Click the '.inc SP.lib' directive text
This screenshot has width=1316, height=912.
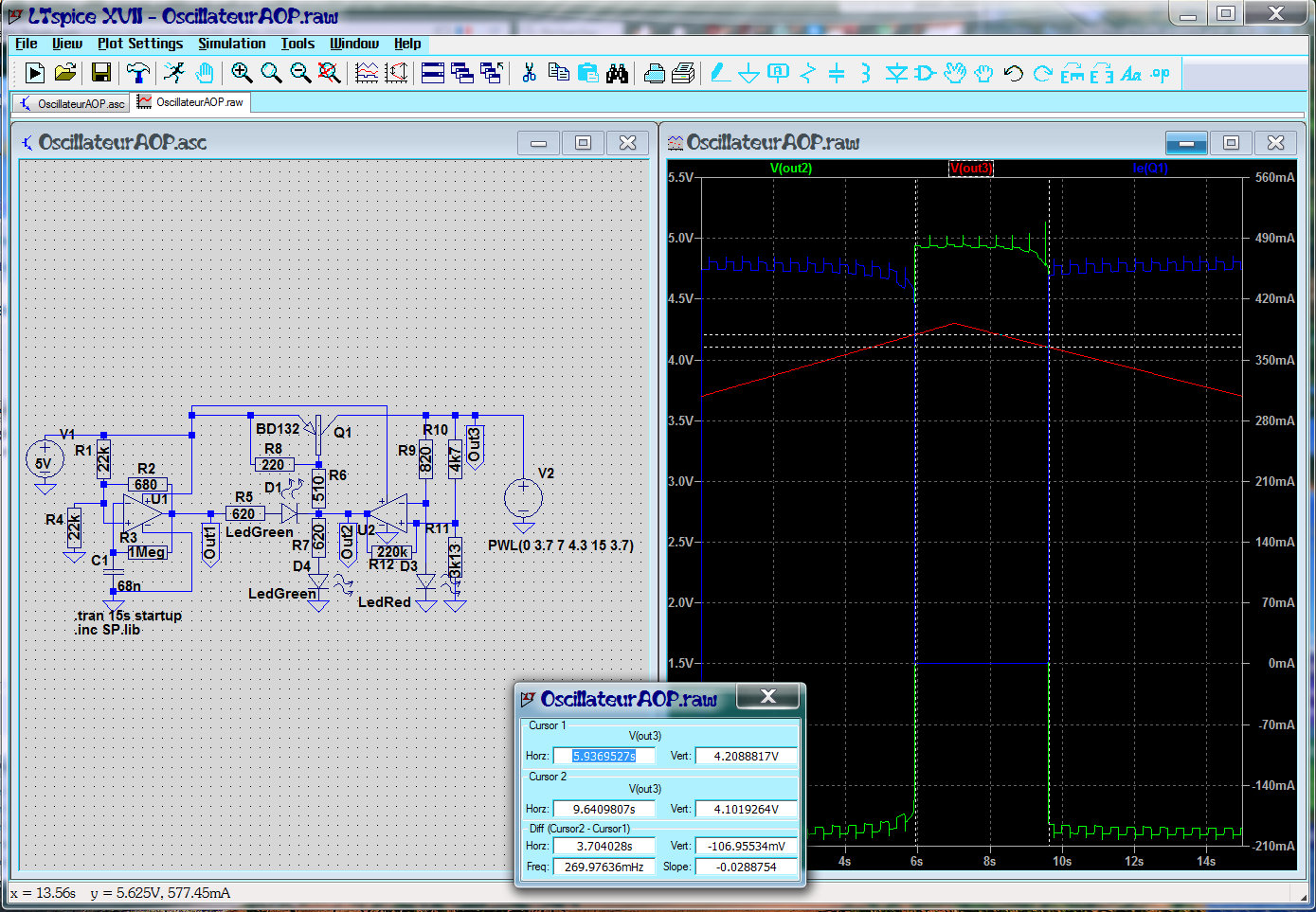click(x=107, y=630)
